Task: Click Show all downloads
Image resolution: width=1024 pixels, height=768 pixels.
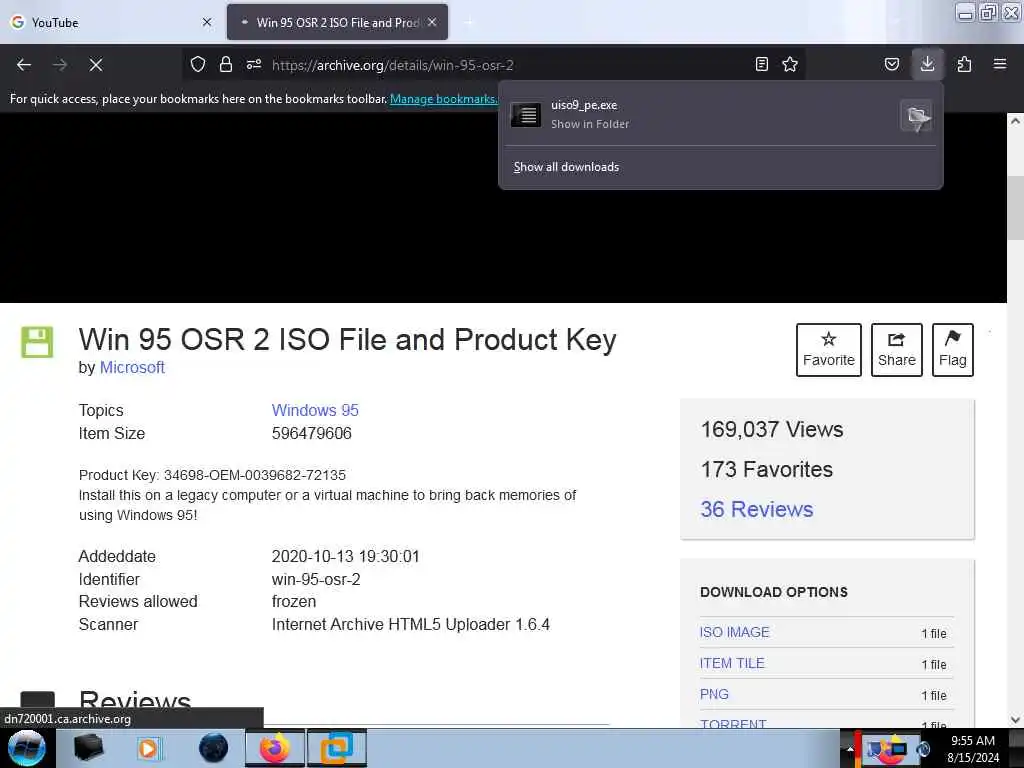Action: tap(566, 167)
